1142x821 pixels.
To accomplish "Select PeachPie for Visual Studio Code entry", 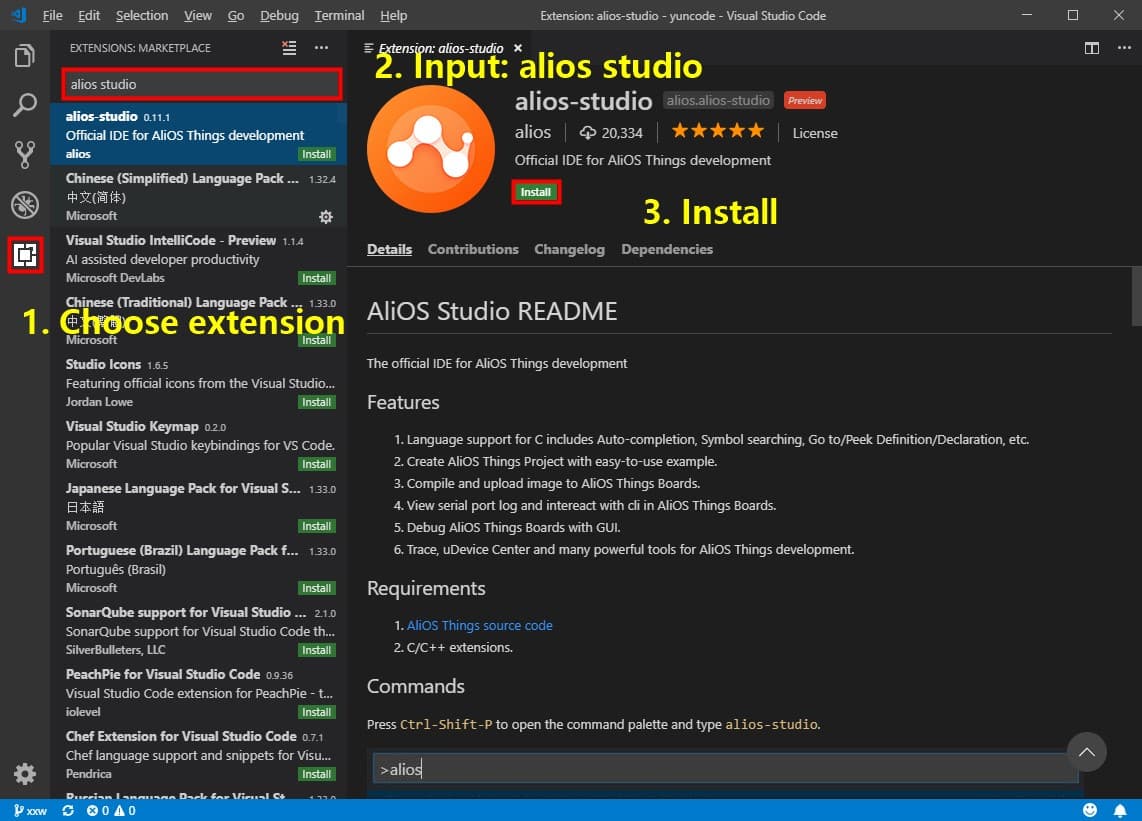I will (198, 692).
